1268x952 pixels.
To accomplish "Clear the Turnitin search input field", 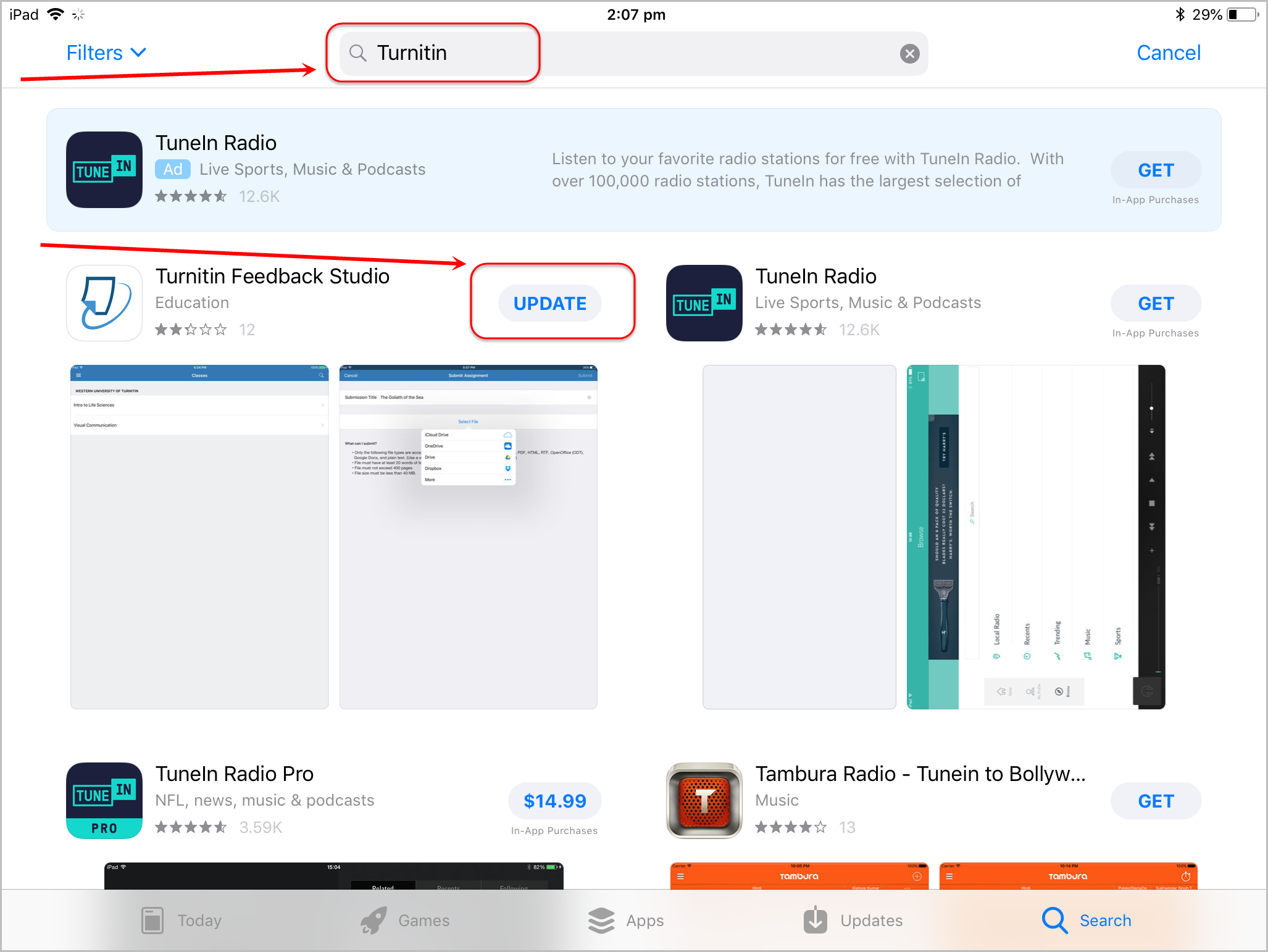I will click(909, 53).
